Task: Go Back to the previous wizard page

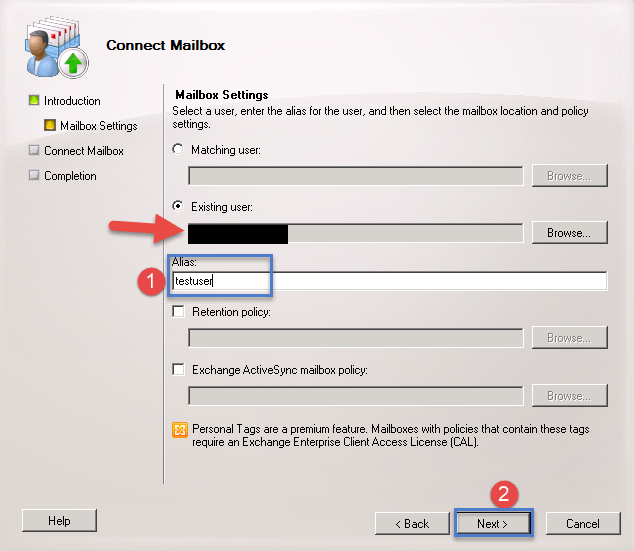Action: tap(411, 523)
